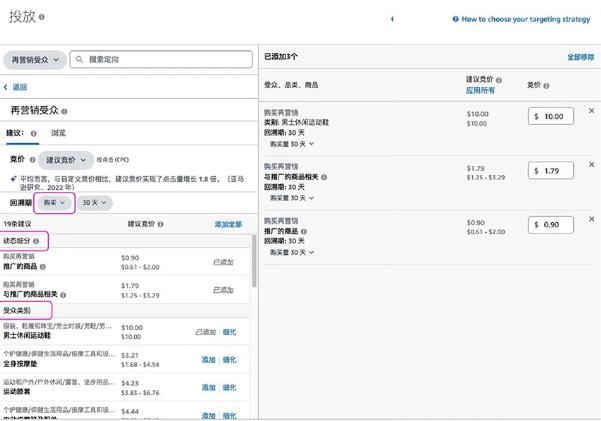Click the collapse arrow in the top bar
This screenshot has height=421, width=601.
pyautogui.click(x=392, y=19)
